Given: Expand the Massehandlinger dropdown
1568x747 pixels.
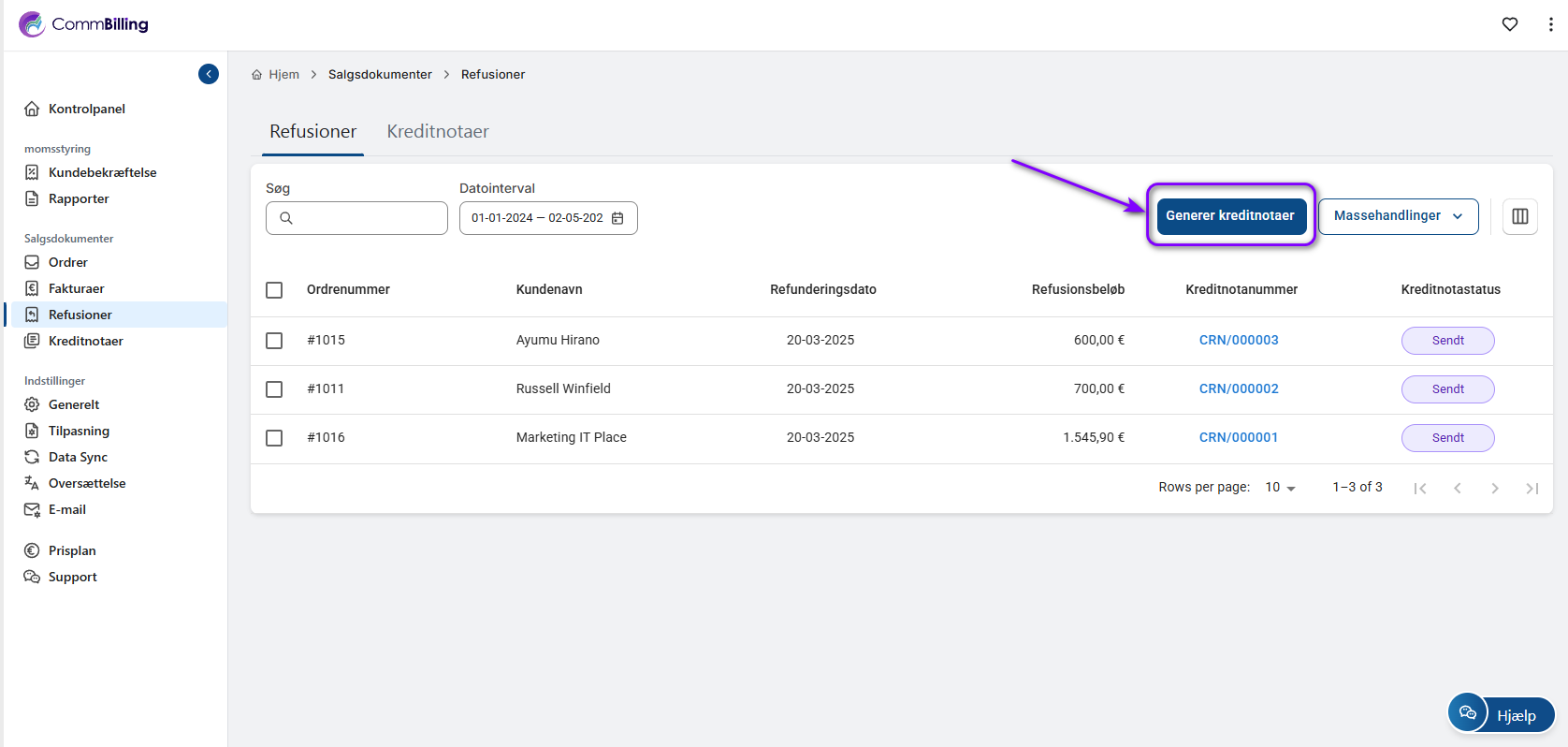Looking at the screenshot, I should (x=1398, y=216).
